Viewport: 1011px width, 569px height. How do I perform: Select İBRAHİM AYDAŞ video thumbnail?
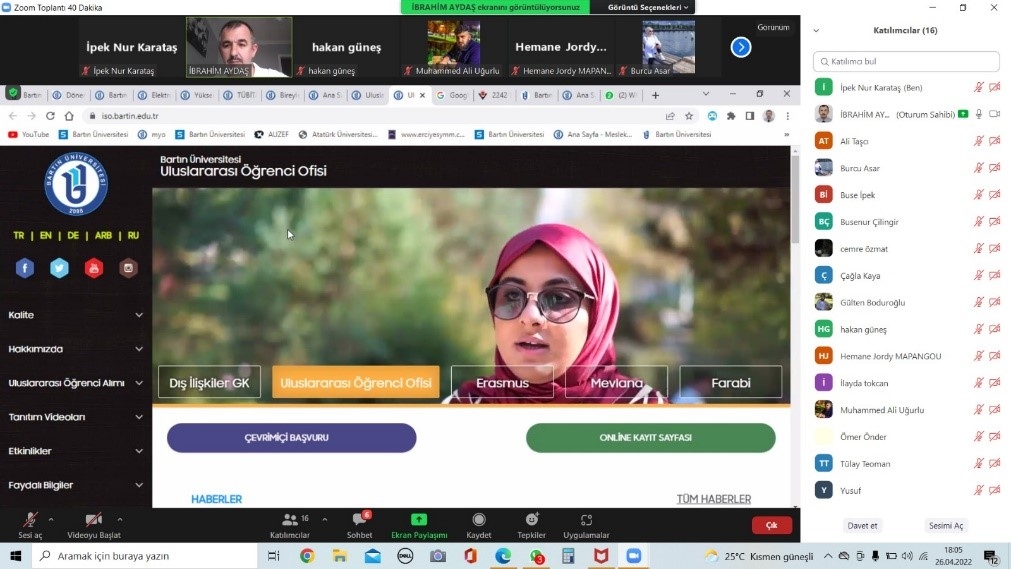pos(239,47)
